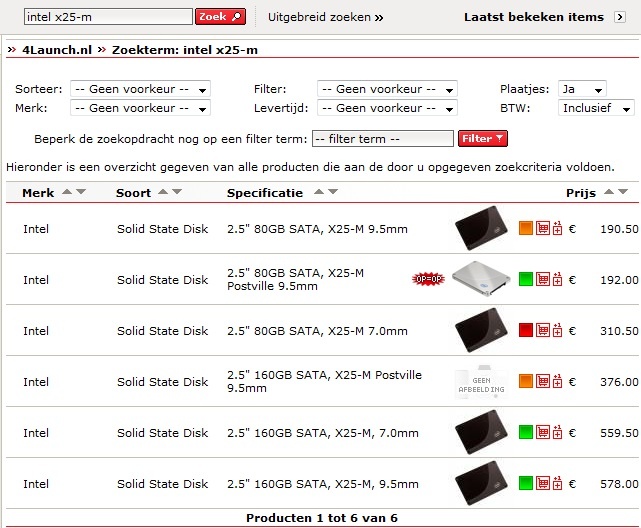Image resolution: width=641 pixels, height=528 pixels.
Task: Click plus-one basket icon for 559.50 item
Action: click(557, 432)
